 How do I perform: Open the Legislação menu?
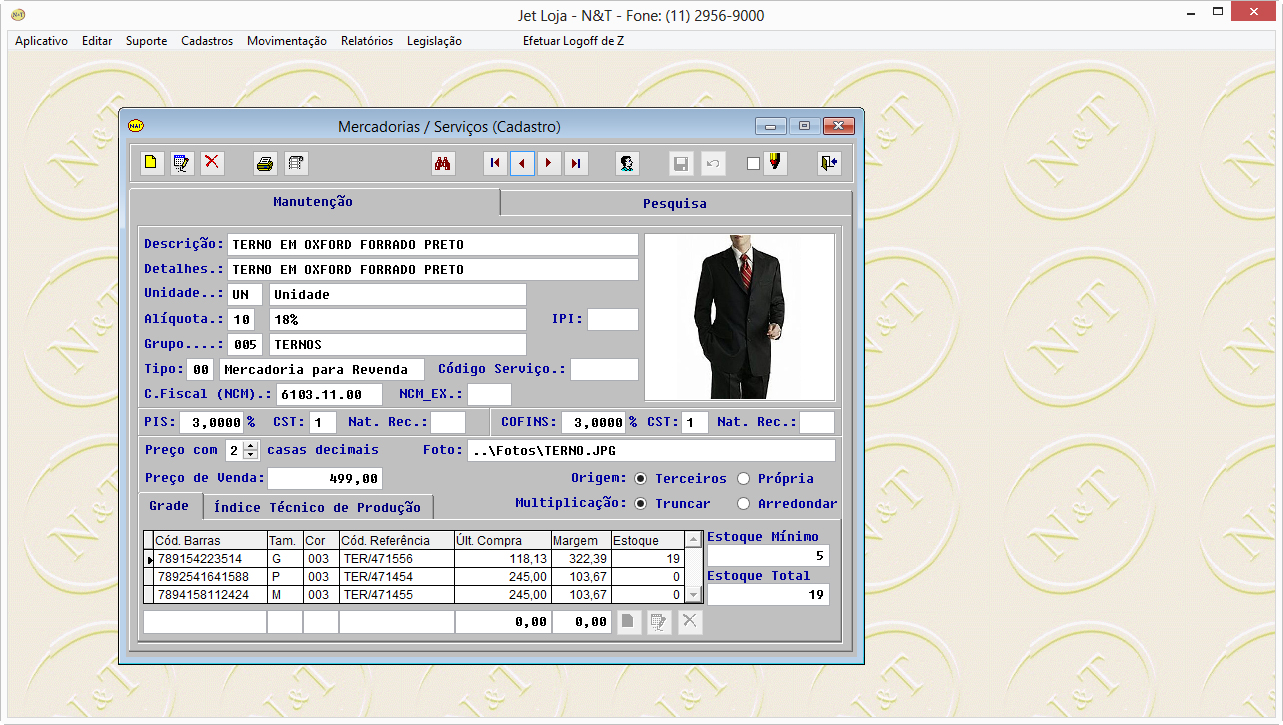click(434, 41)
